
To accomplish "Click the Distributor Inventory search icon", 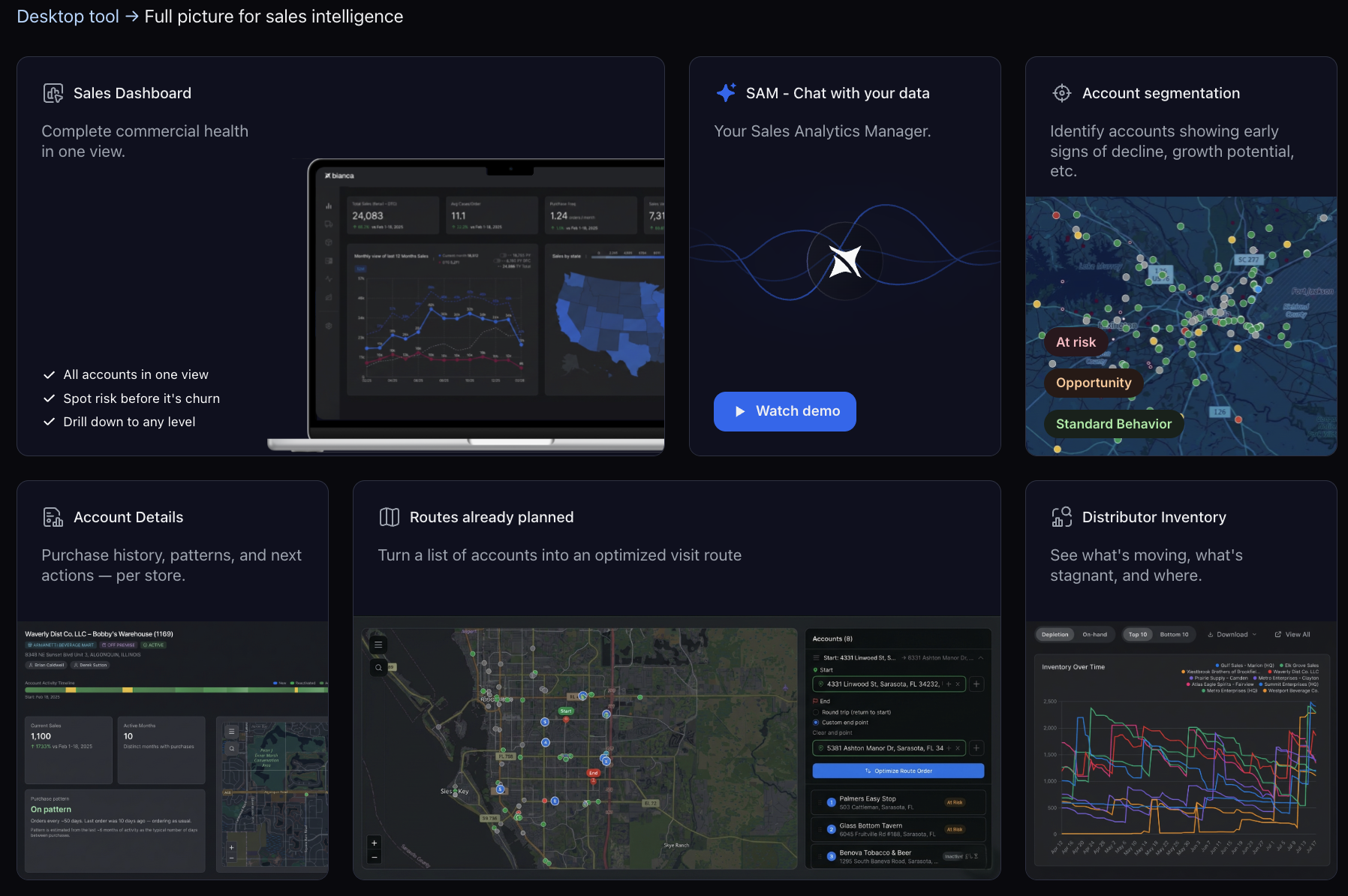I will tap(1061, 517).
